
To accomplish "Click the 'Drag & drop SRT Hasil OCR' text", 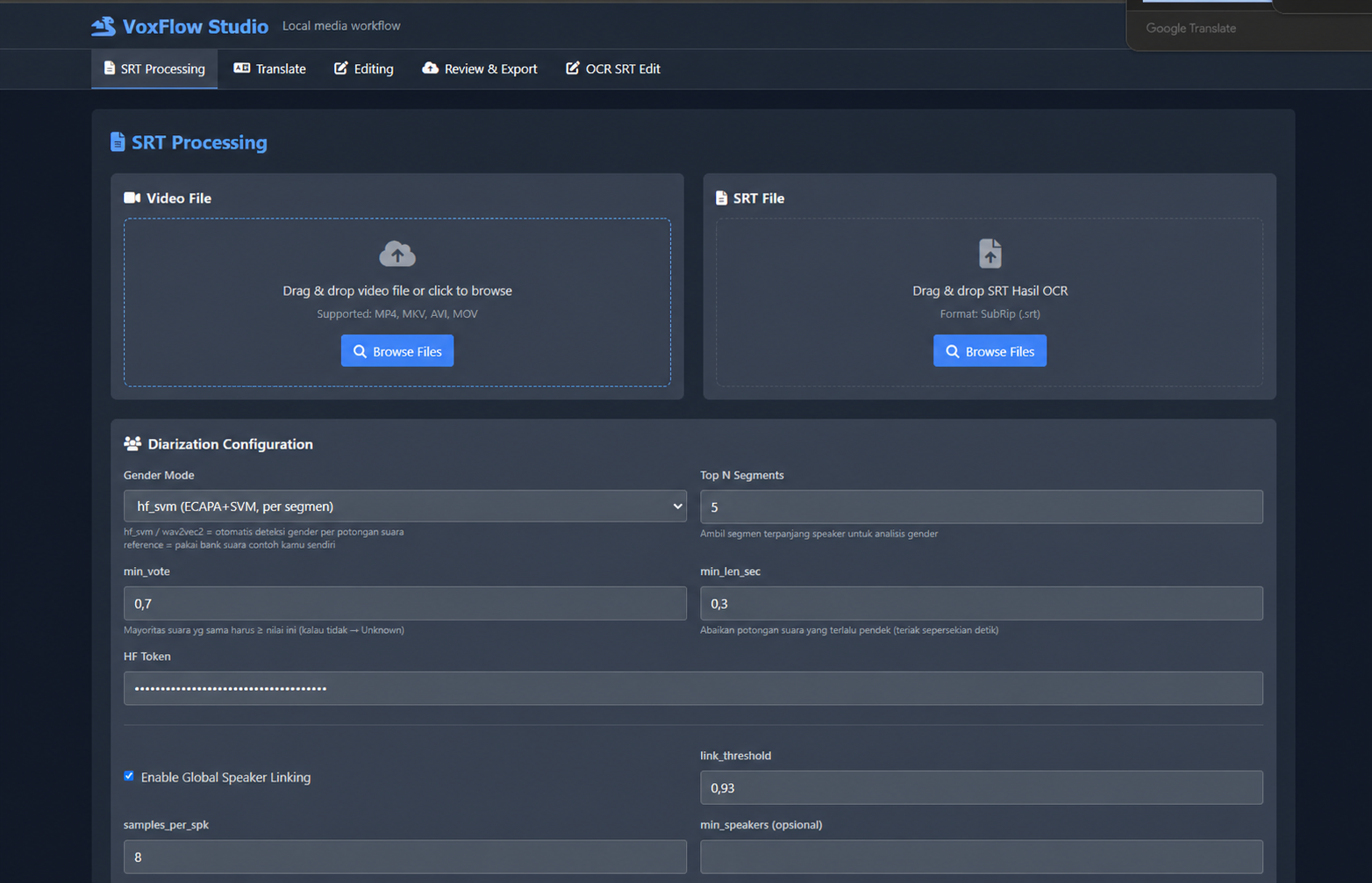I will 990,291.
